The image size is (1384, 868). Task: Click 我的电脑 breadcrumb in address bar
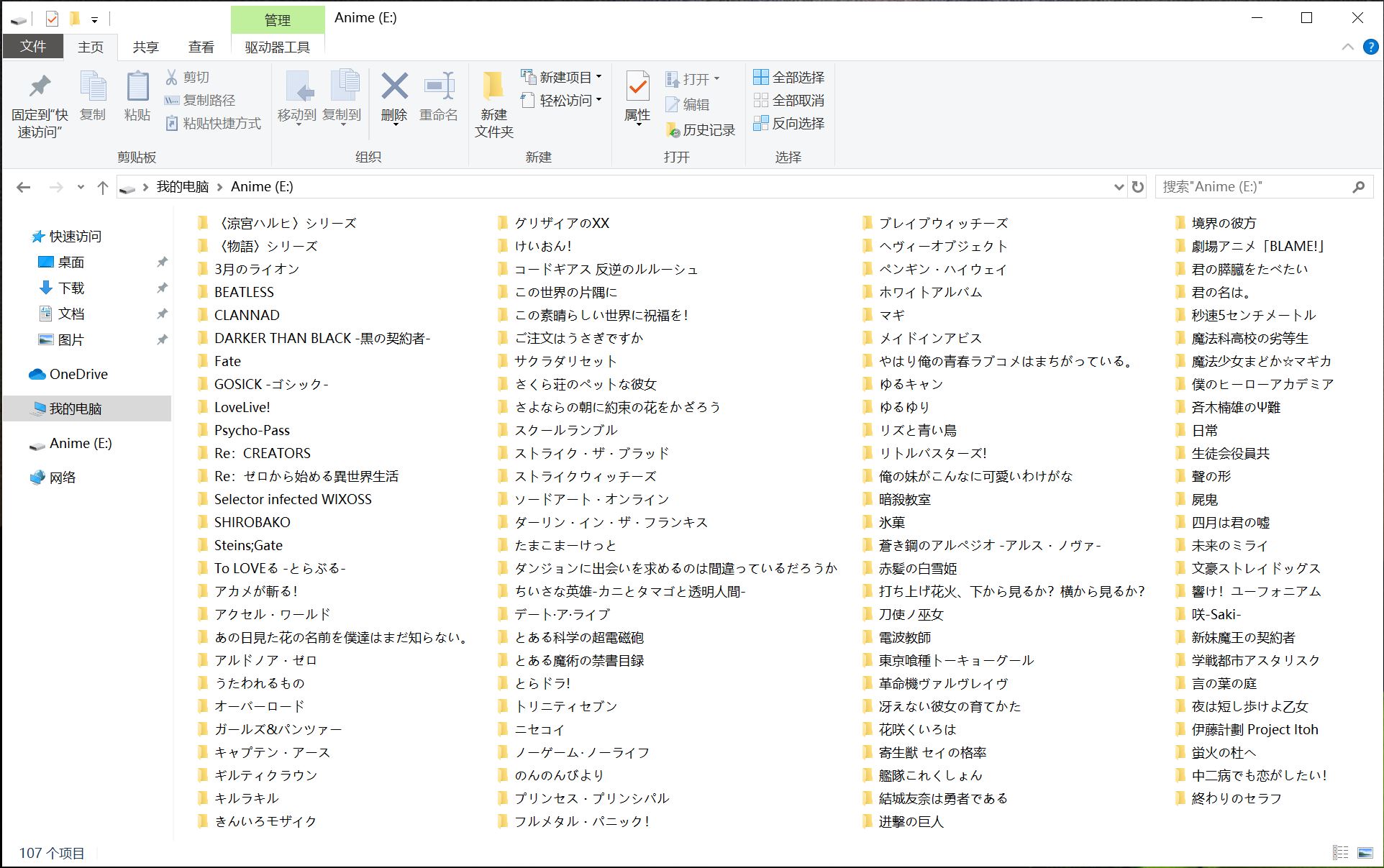[183, 187]
